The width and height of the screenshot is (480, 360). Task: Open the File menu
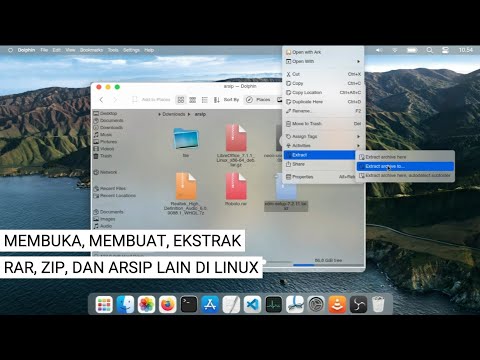coord(44,50)
